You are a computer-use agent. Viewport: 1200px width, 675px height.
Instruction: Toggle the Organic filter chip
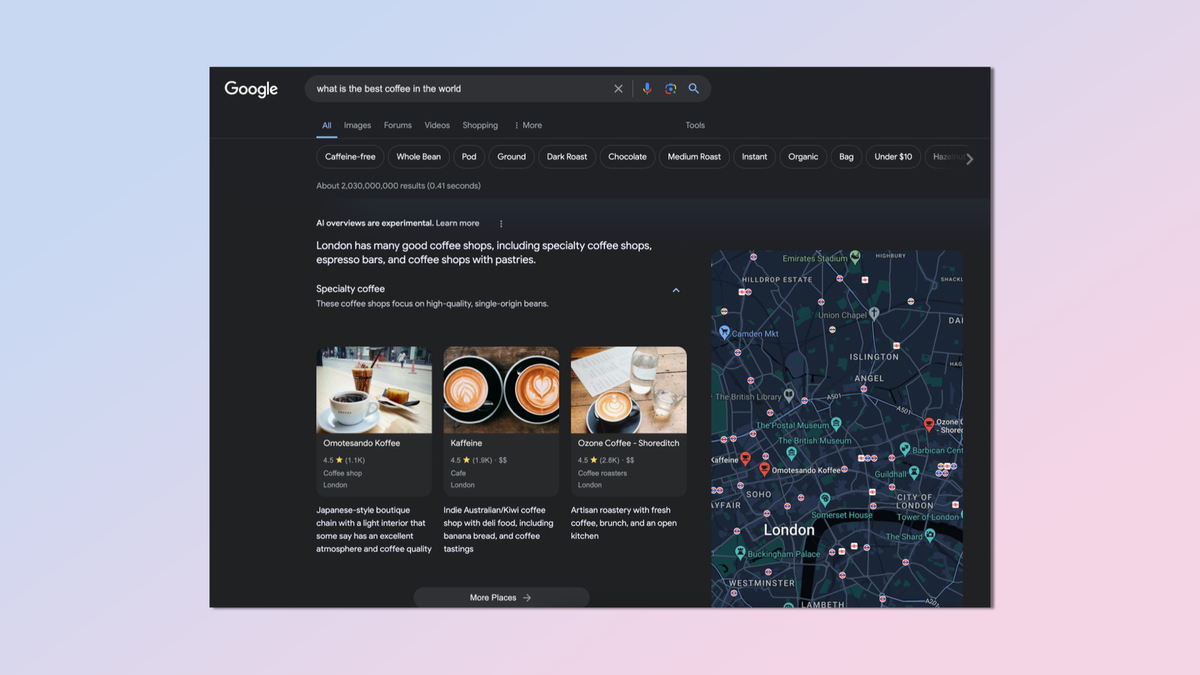[802, 156]
